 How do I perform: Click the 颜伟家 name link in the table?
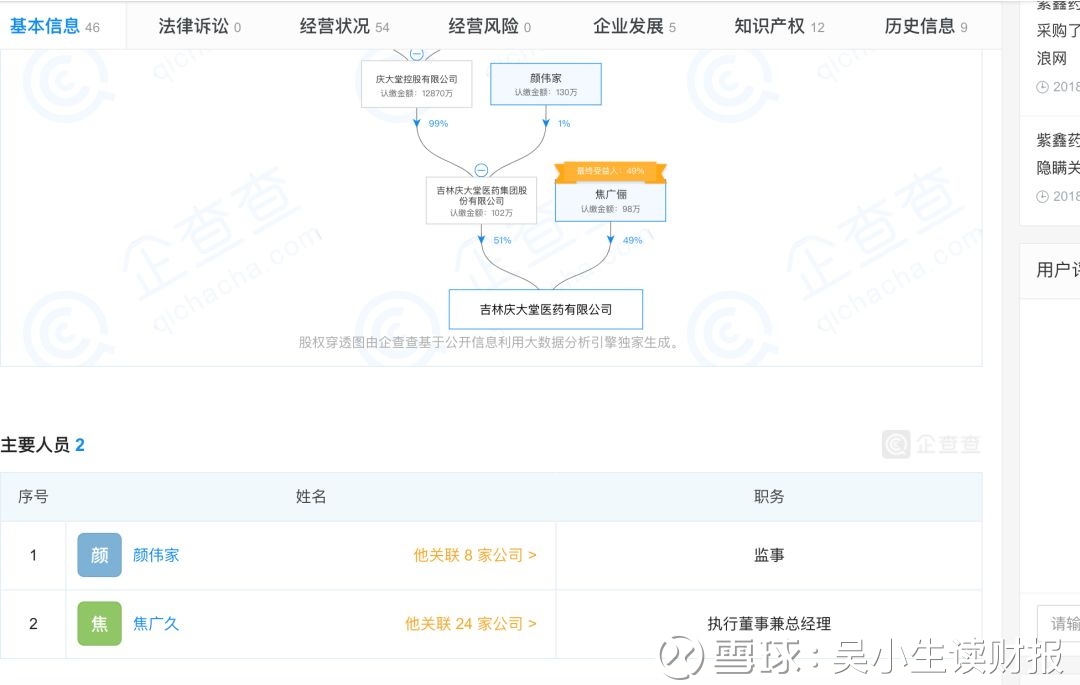point(156,555)
